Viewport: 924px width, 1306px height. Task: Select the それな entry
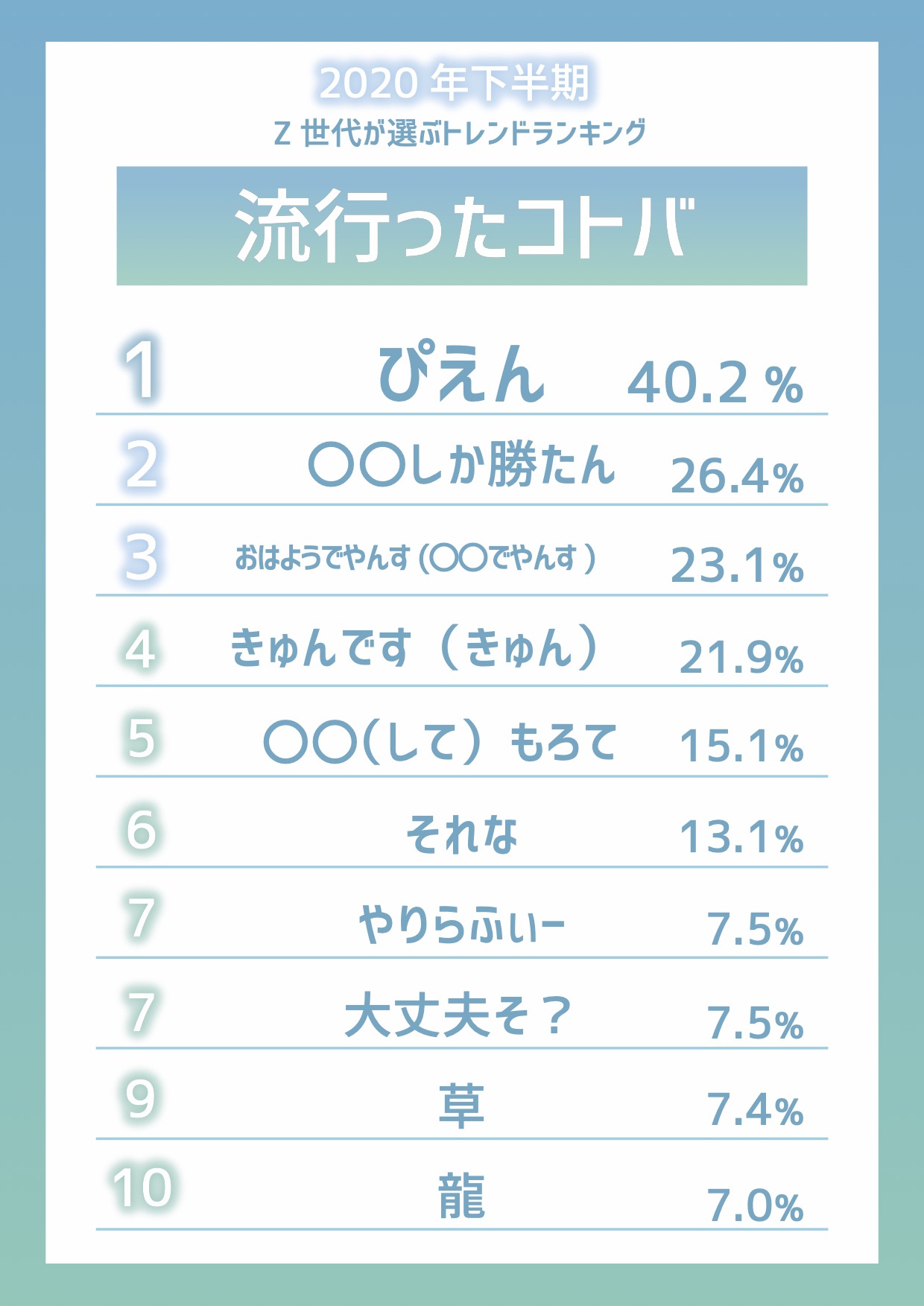click(462, 834)
